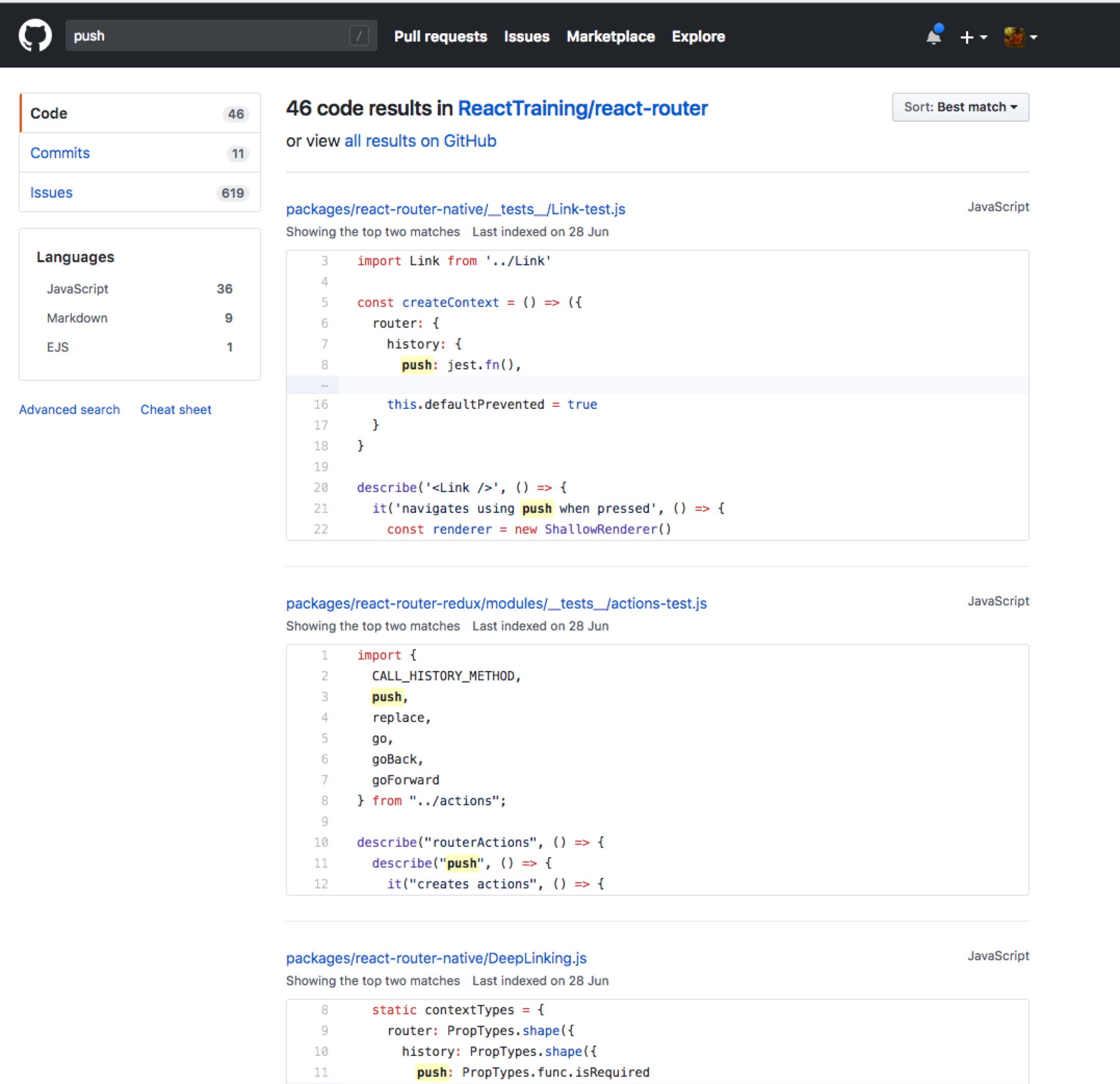The height and width of the screenshot is (1084, 1120).
Task: Open the user avatar profile menu
Action: [x=1021, y=37]
